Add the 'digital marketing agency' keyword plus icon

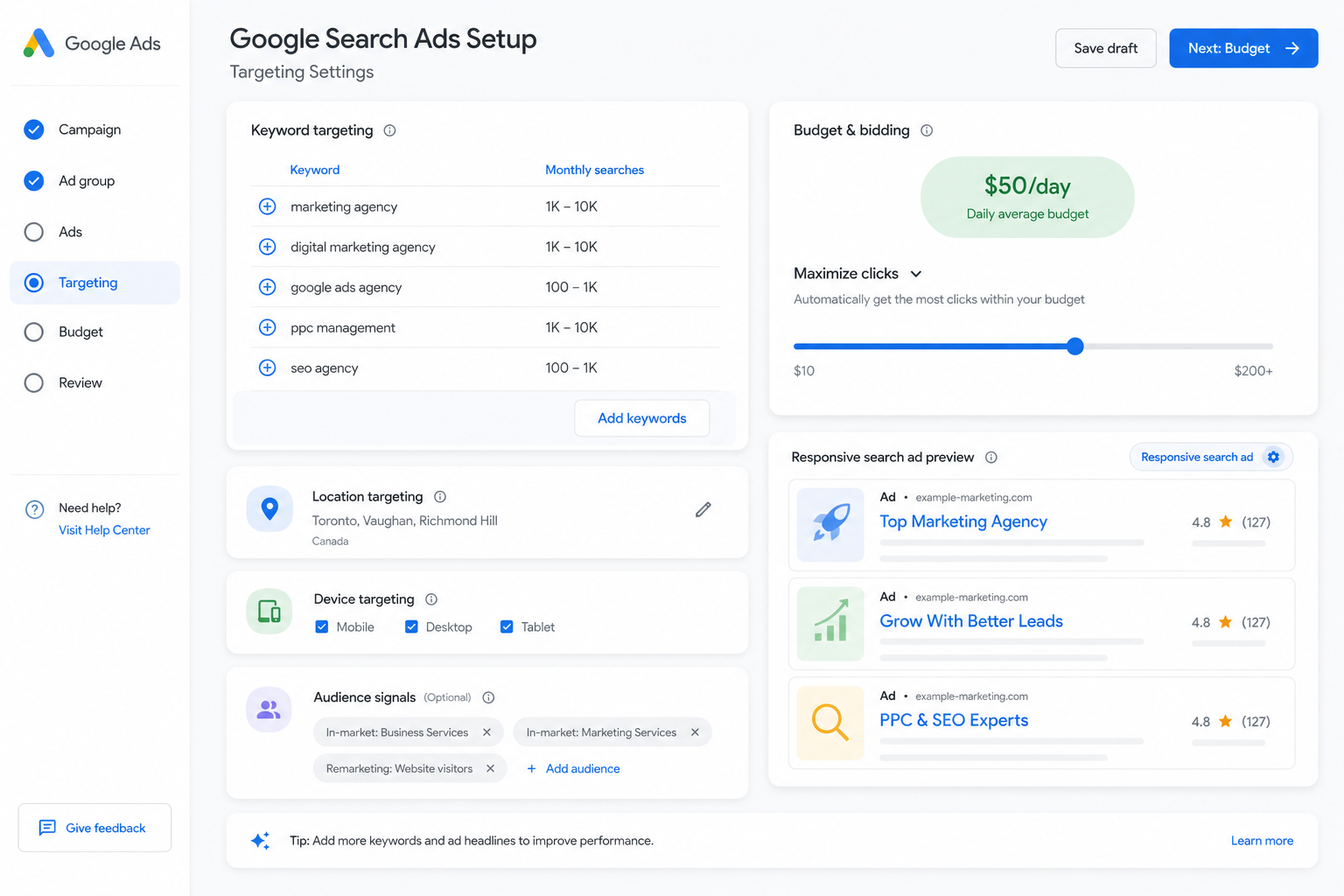(268, 247)
